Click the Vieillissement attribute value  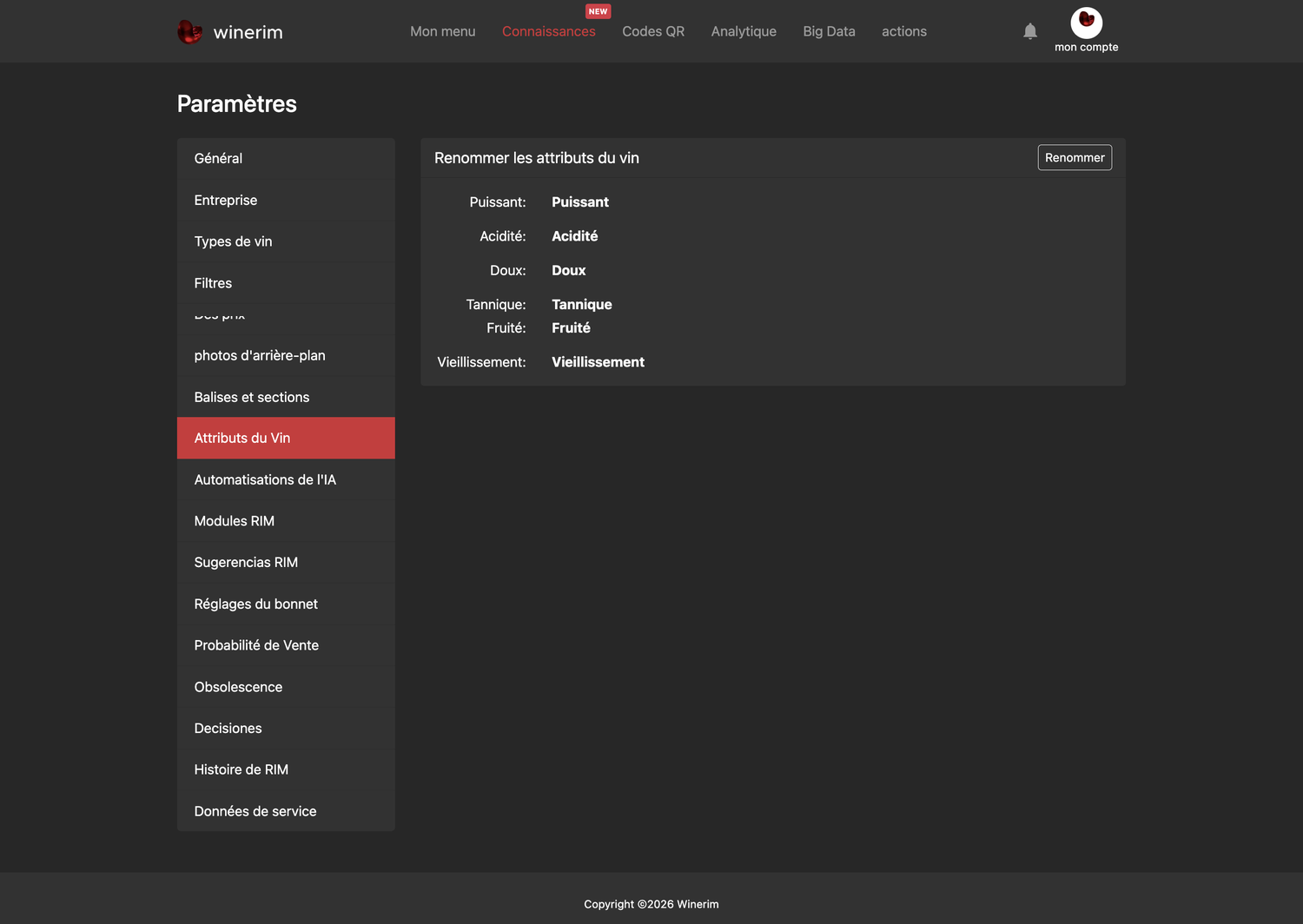(598, 362)
